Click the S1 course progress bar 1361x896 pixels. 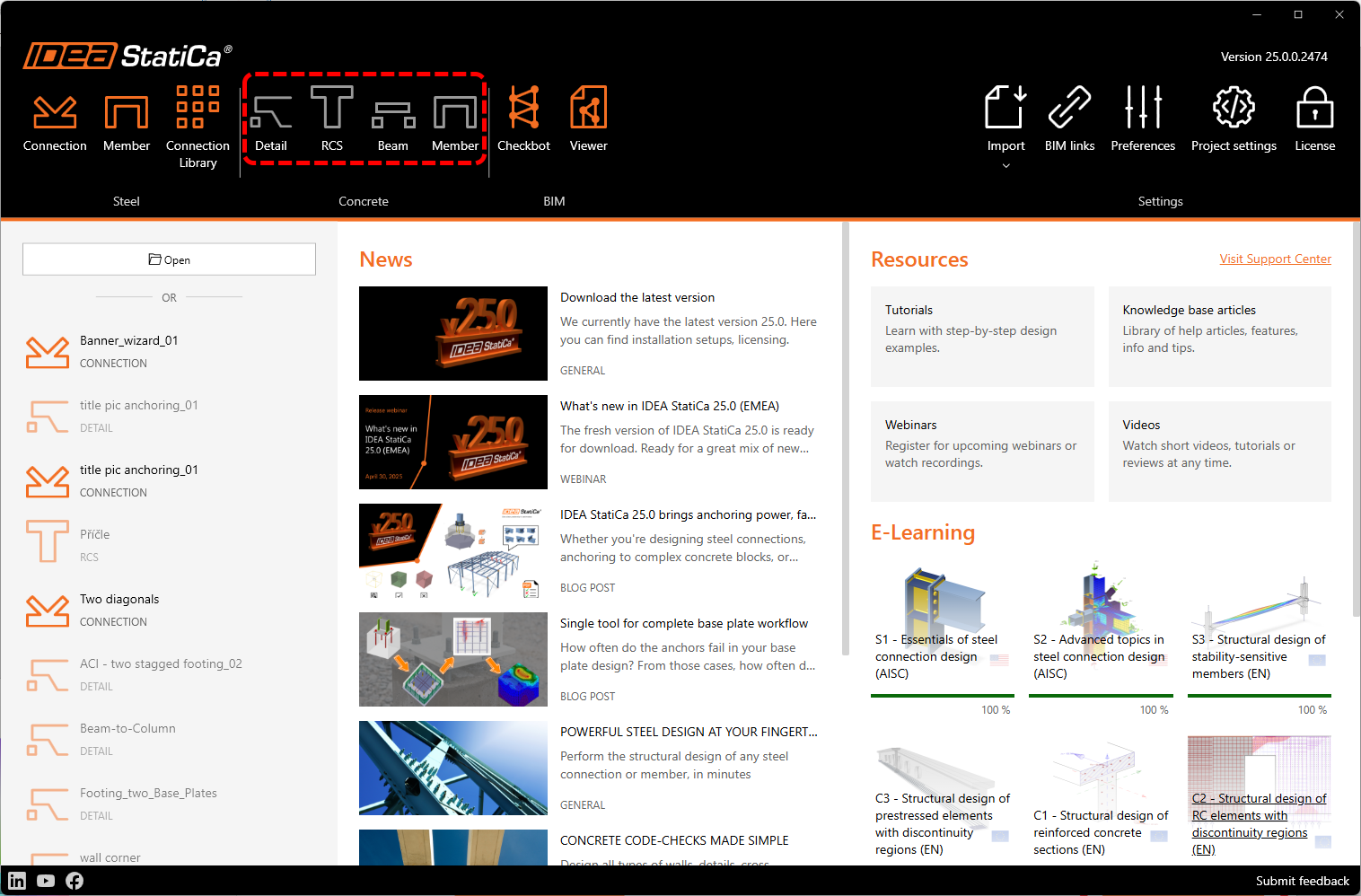(943, 696)
